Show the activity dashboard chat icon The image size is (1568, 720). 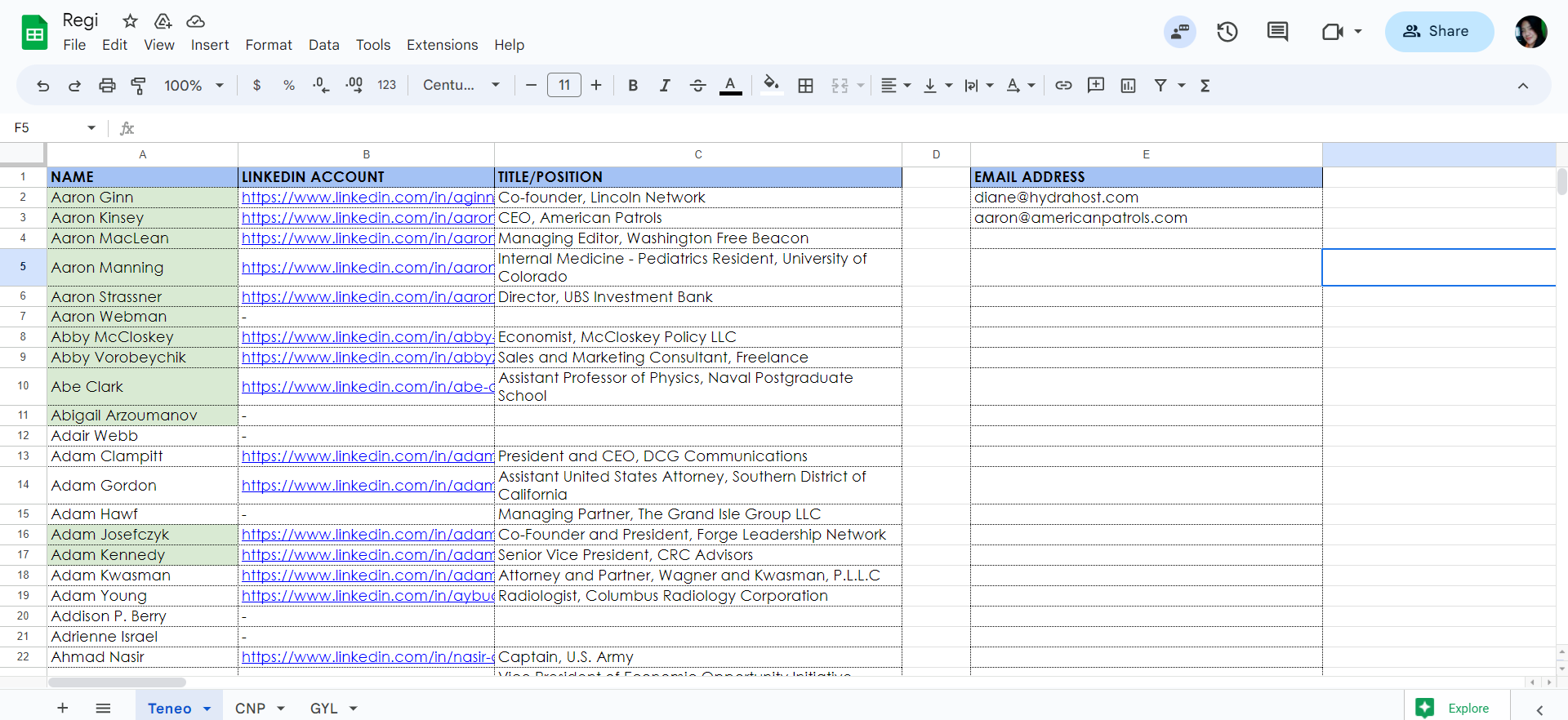[1180, 32]
